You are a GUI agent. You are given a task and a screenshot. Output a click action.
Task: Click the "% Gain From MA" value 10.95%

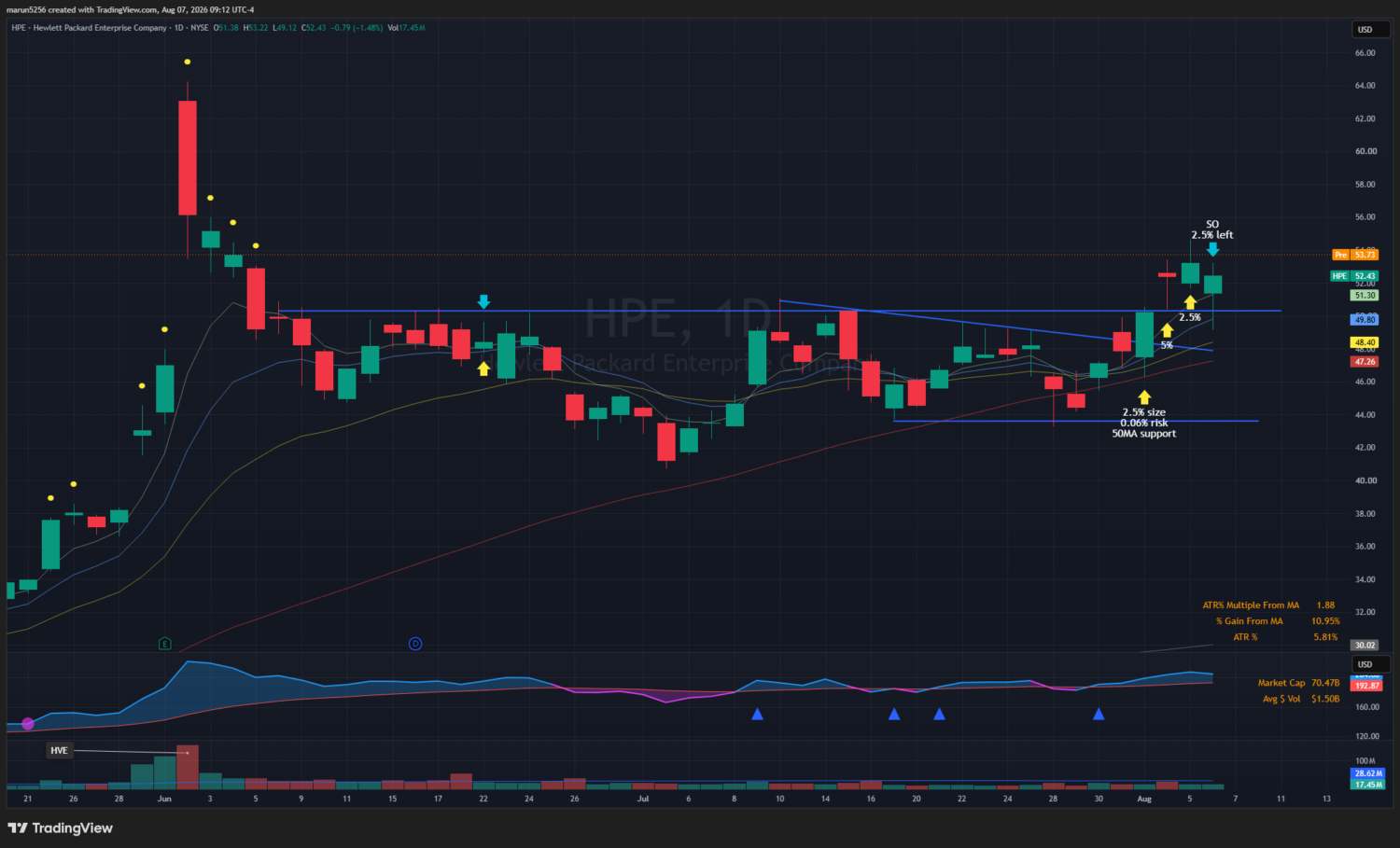(x=1325, y=621)
